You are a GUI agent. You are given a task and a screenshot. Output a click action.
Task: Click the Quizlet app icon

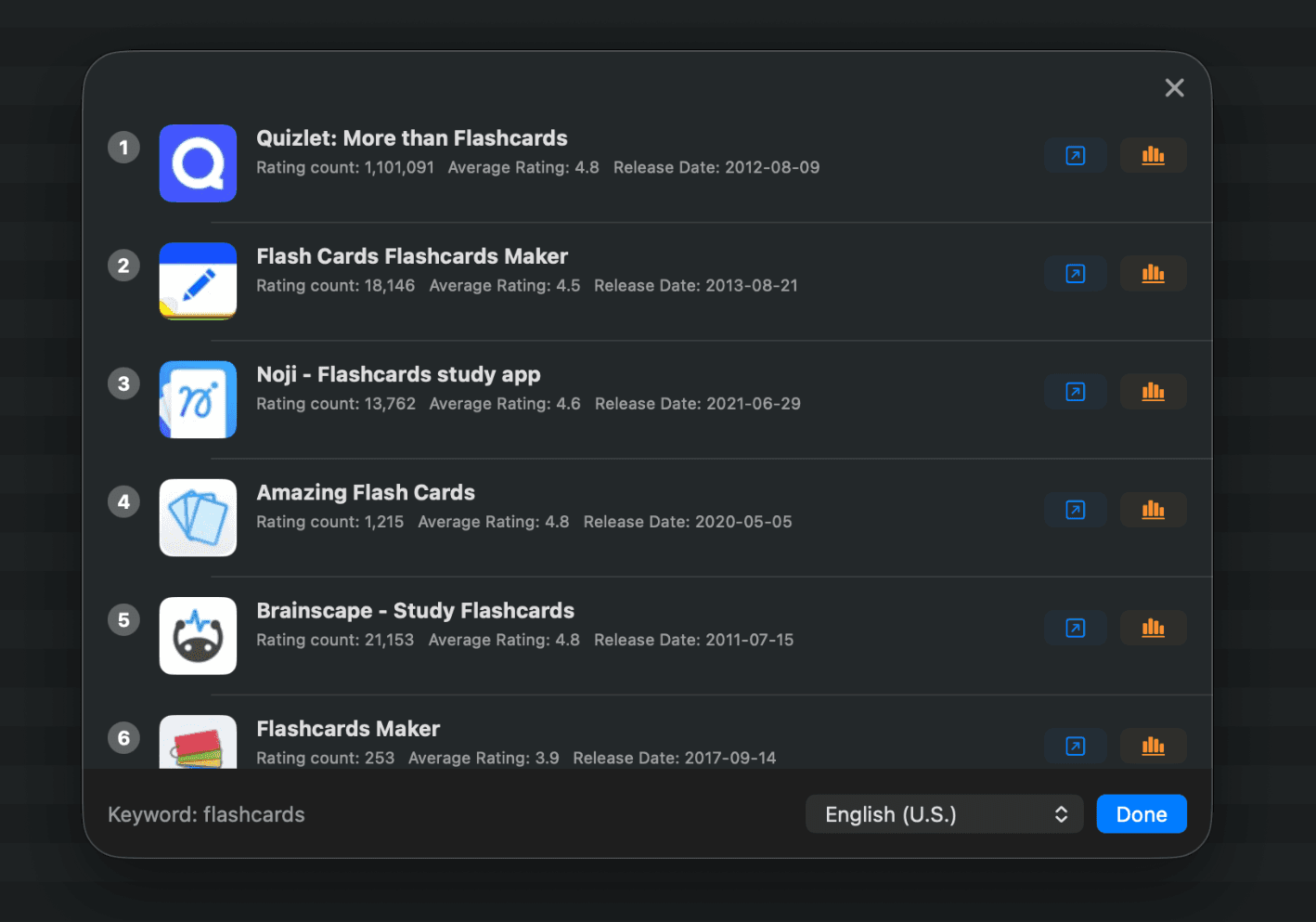pos(198,163)
